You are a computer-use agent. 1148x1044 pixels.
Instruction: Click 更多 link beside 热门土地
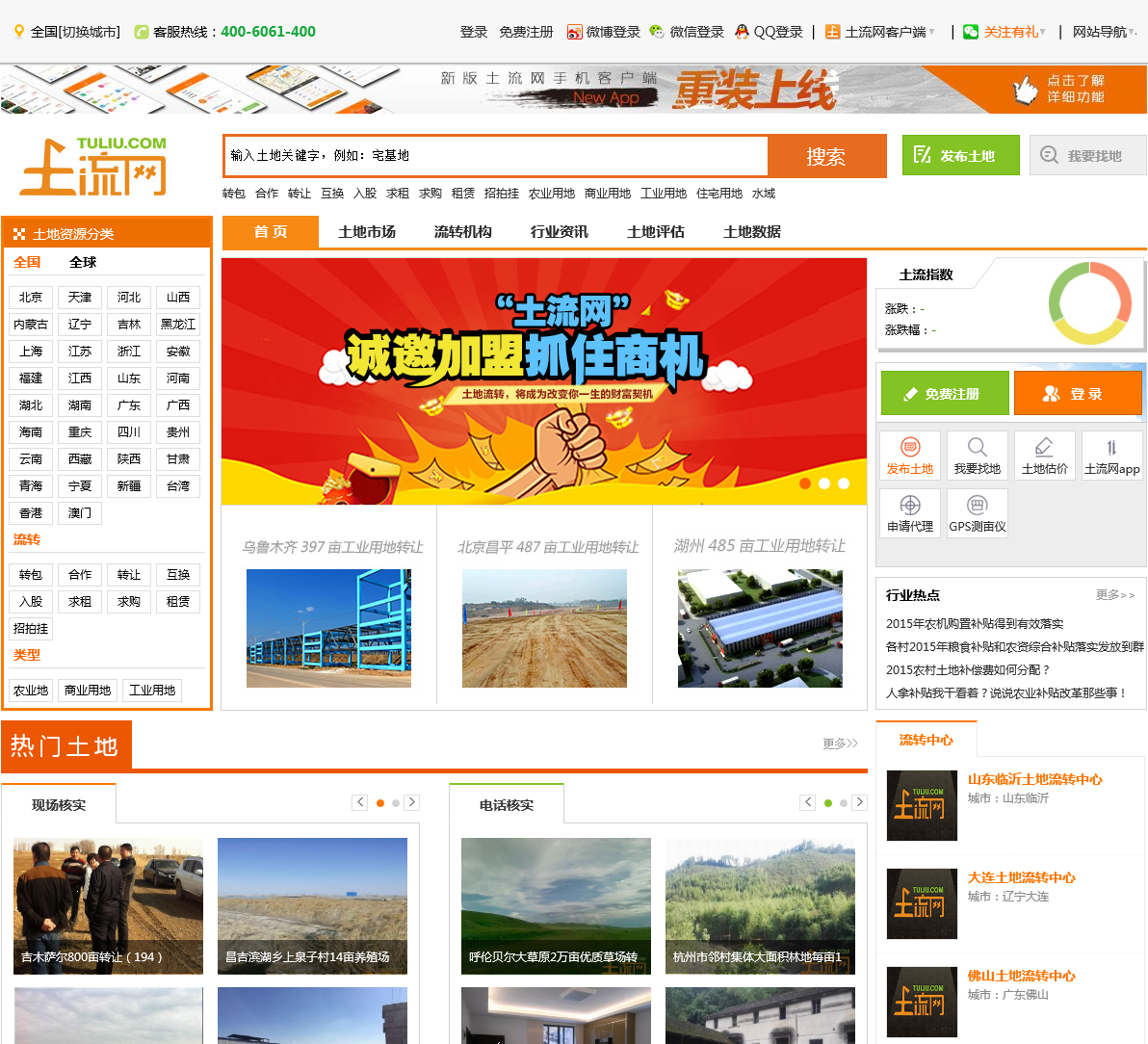(840, 744)
